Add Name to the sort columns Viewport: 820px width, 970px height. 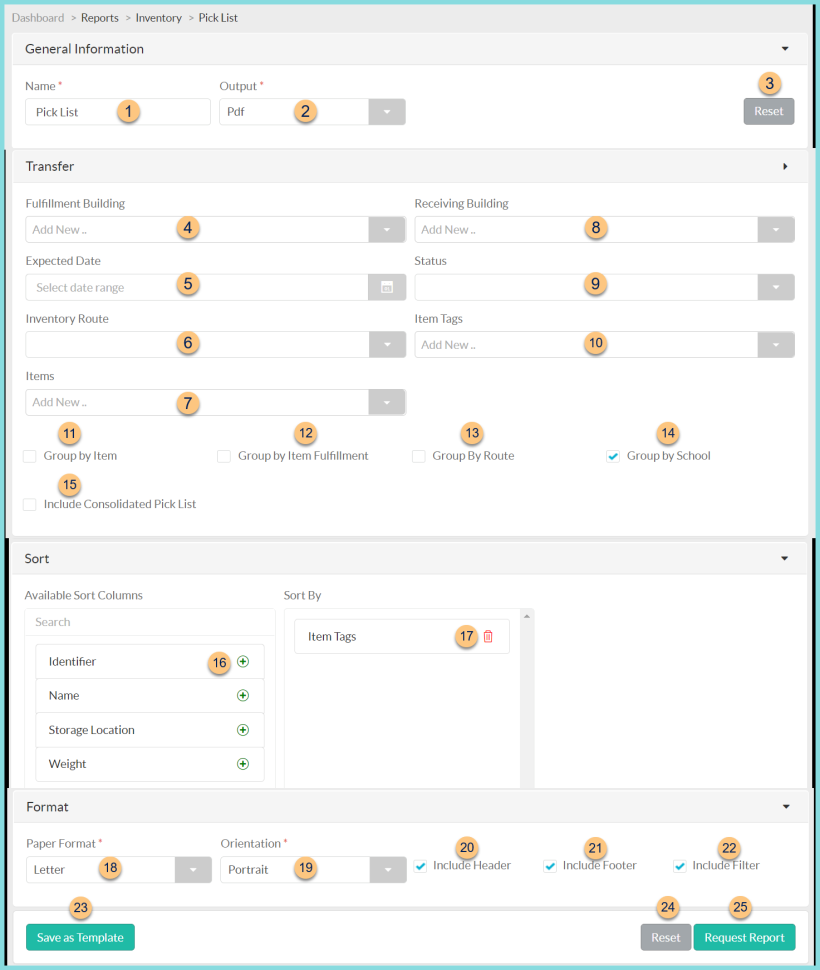click(243, 695)
